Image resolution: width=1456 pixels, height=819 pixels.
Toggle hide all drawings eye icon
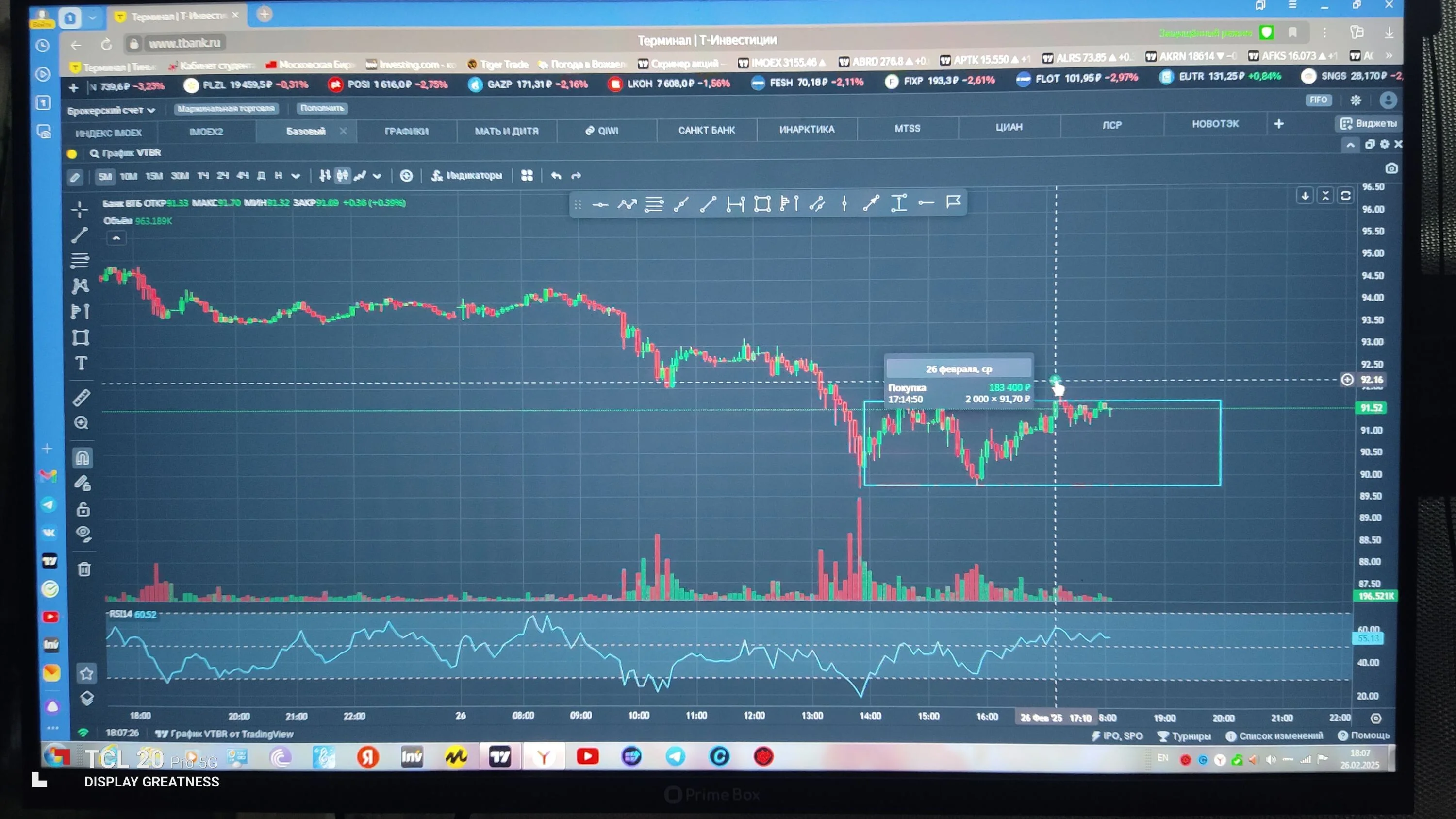pos(83,534)
